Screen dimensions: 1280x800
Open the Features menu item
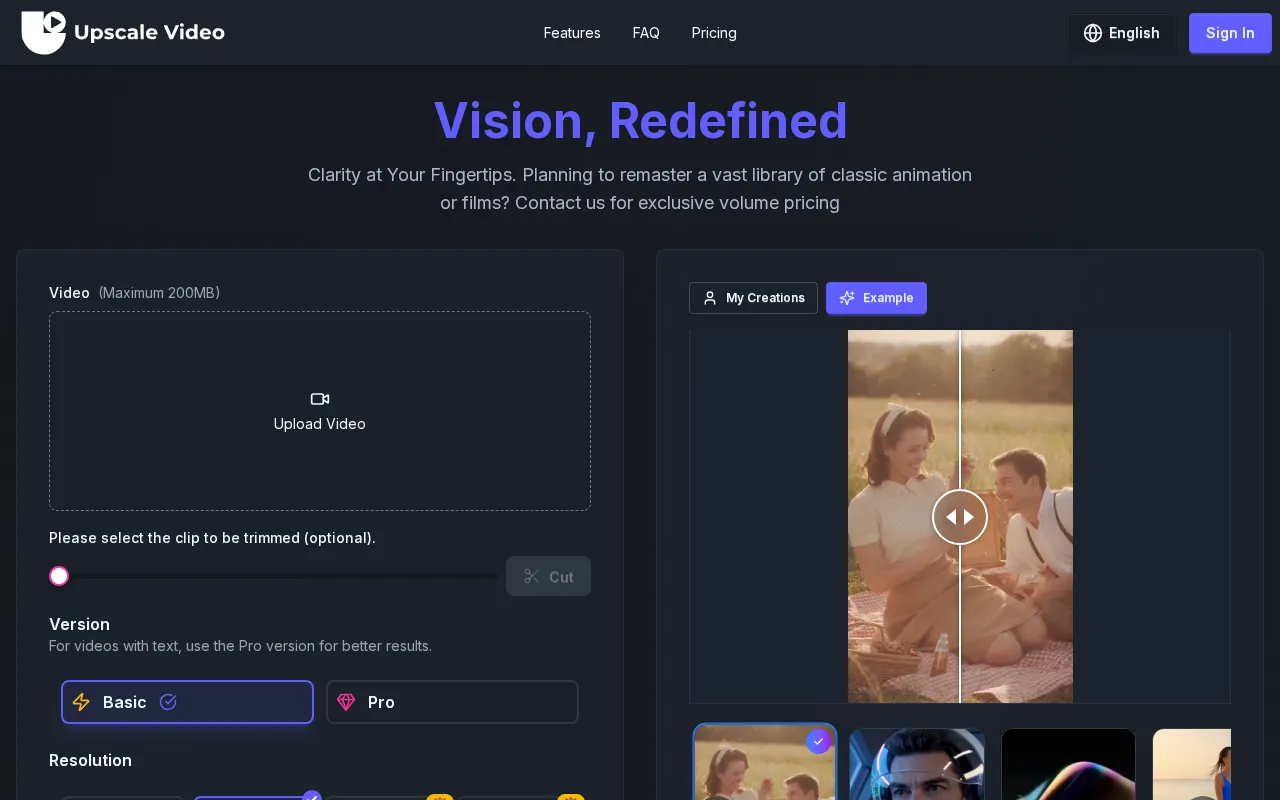point(572,33)
